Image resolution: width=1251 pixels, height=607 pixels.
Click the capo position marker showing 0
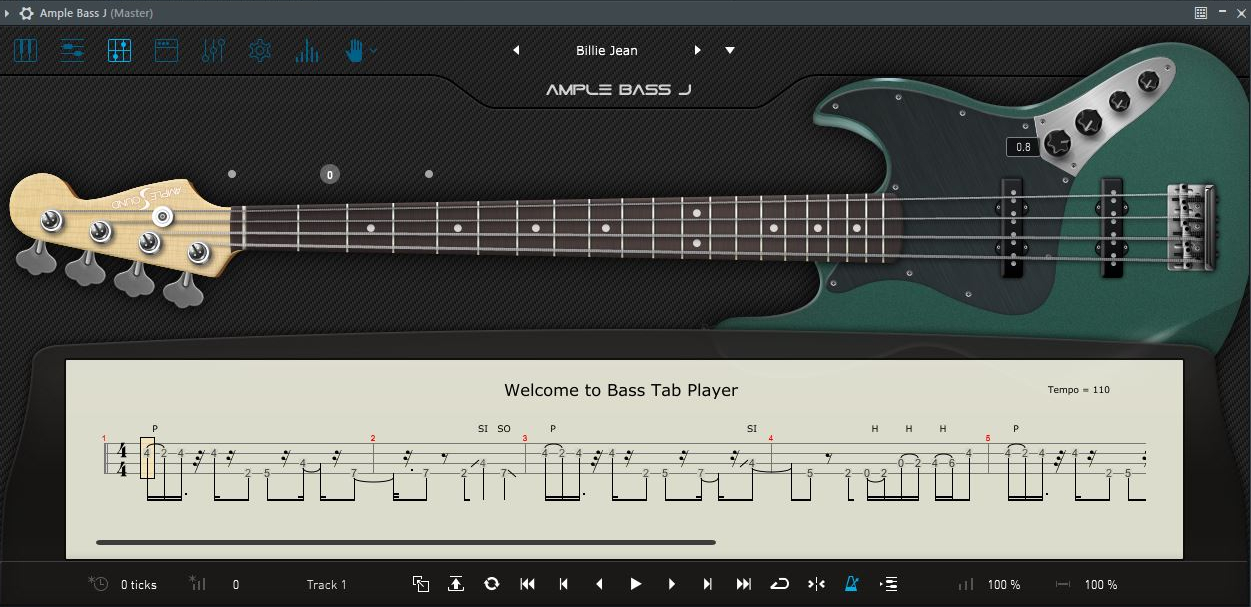point(330,174)
